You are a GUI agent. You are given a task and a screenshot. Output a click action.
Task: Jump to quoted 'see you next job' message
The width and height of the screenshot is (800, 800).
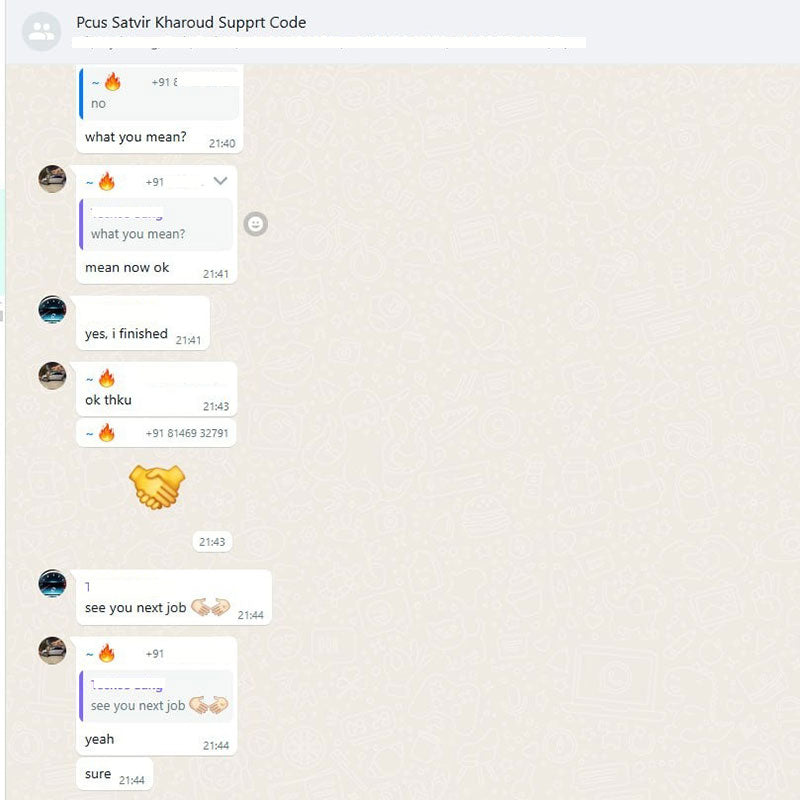point(156,696)
